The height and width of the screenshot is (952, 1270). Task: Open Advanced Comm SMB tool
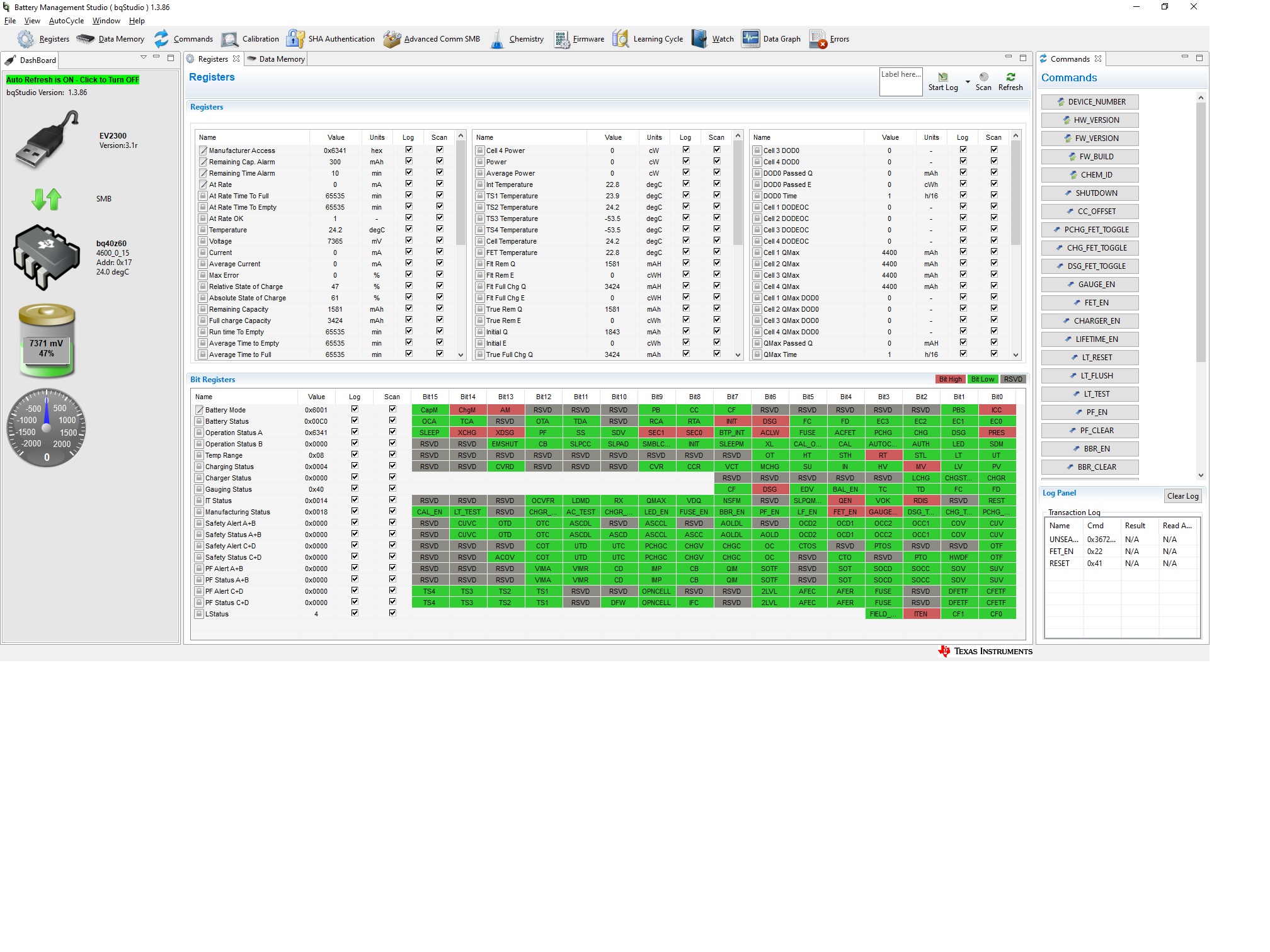click(432, 39)
